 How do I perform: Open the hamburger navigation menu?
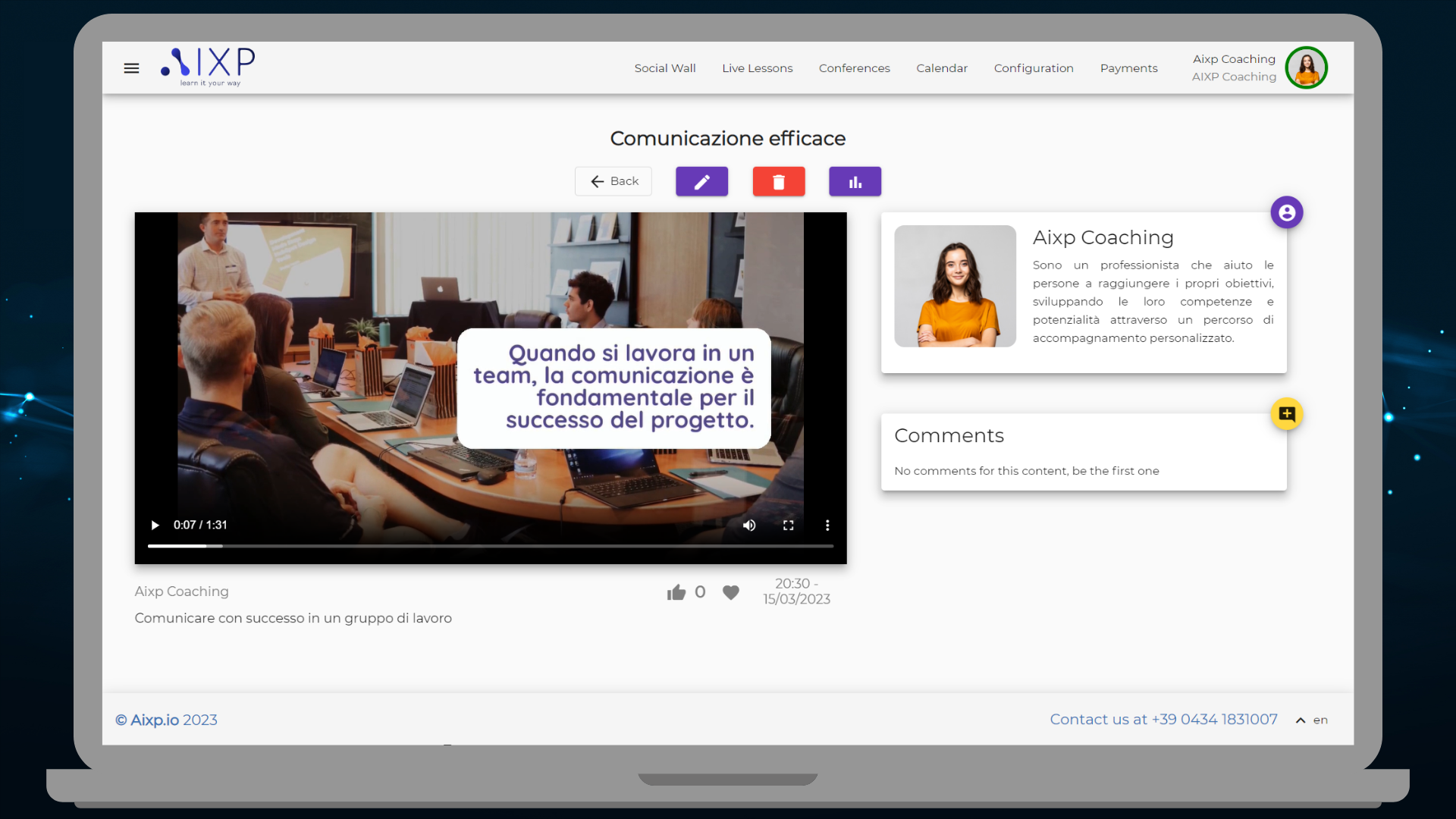pos(130,67)
